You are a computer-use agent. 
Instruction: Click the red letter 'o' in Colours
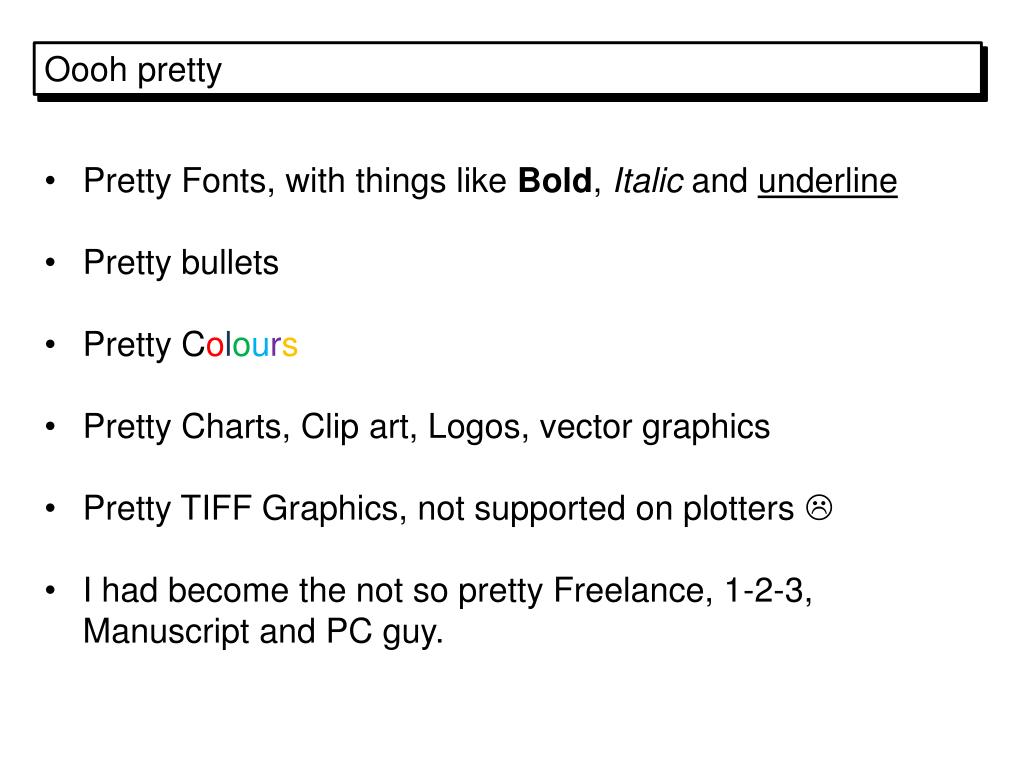(215, 346)
